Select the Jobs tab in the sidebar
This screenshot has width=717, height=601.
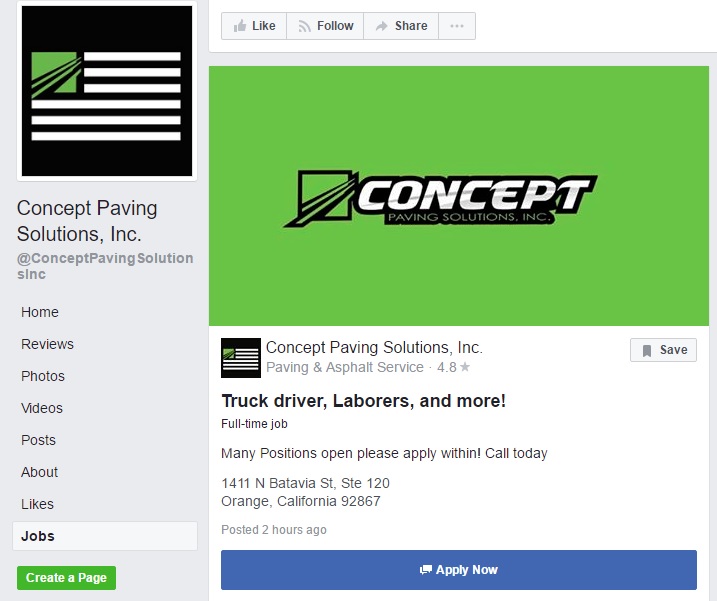tap(105, 536)
